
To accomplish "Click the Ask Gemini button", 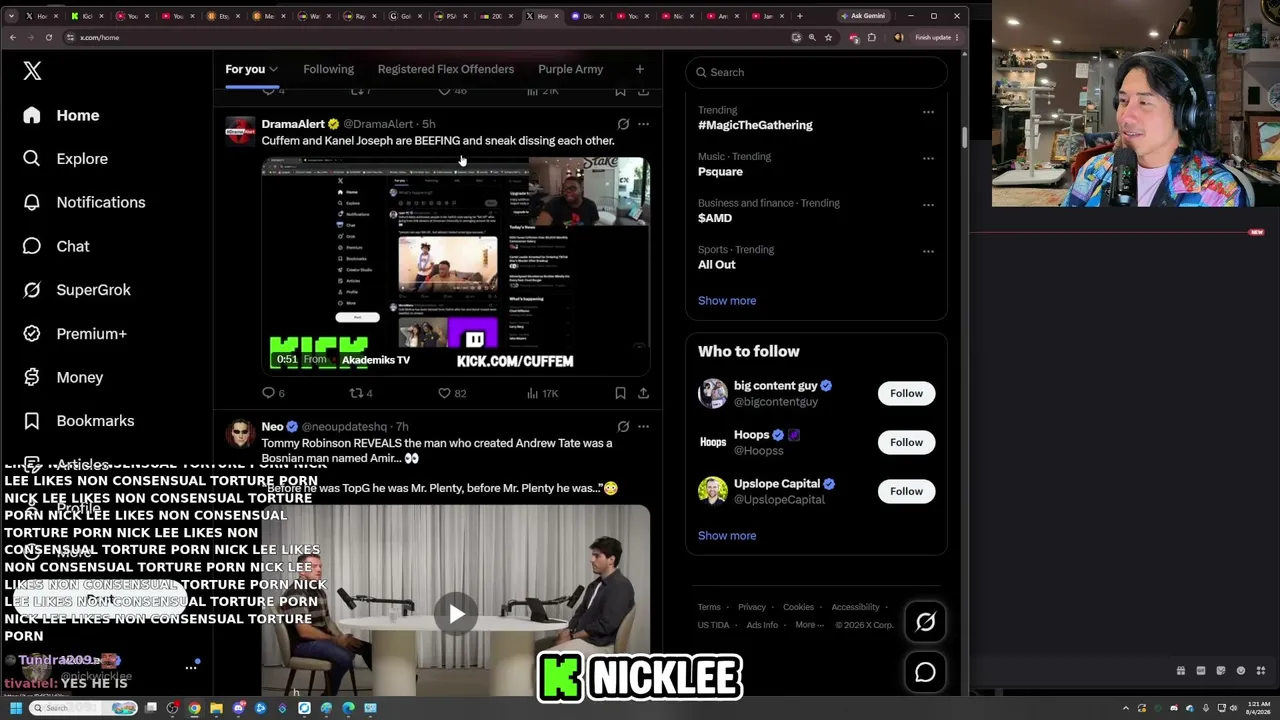I will [863, 16].
